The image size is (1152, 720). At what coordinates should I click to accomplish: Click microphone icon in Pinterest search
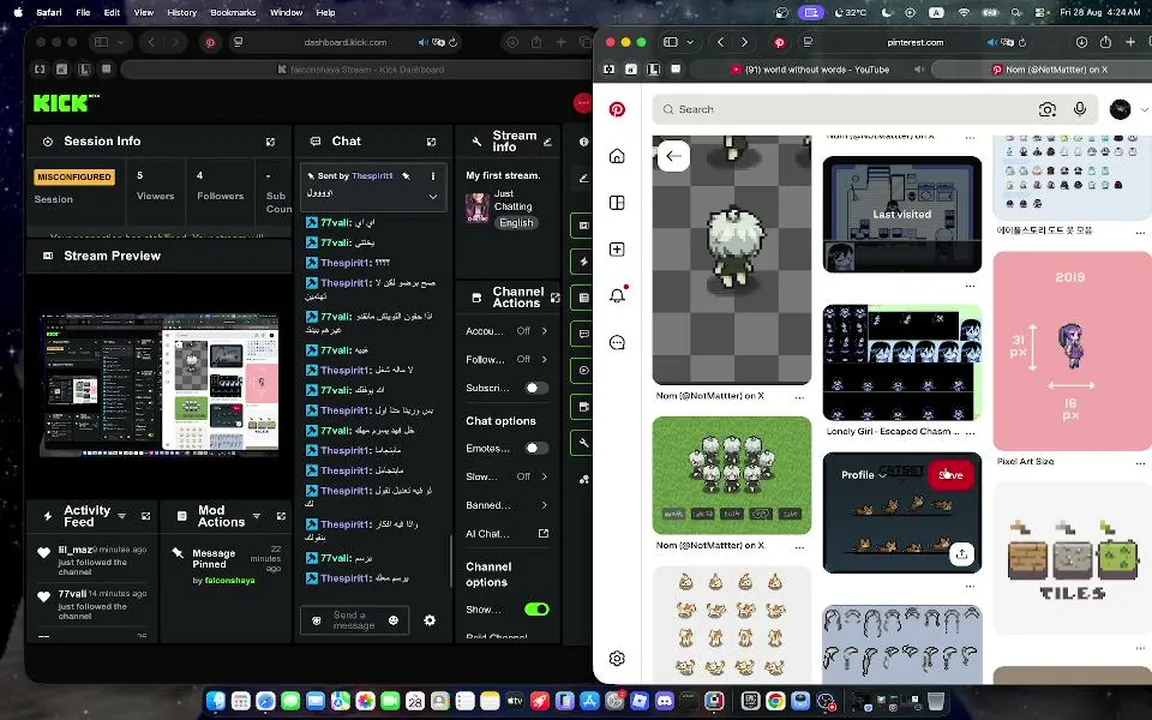(x=1079, y=109)
